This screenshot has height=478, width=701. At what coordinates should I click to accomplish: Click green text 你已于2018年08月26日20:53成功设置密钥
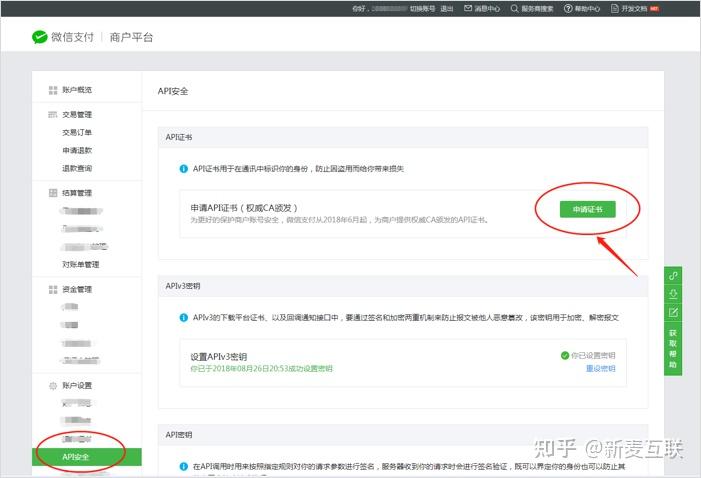[x=262, y=368]
